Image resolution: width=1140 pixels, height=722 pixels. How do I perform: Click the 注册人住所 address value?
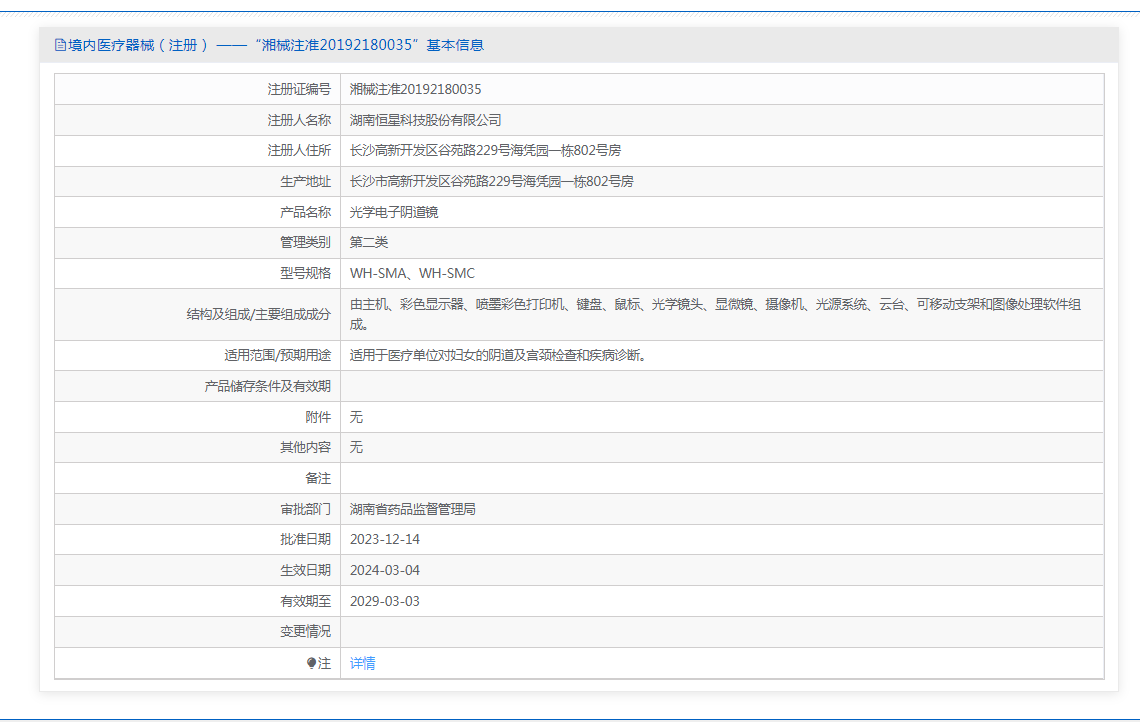(x=485, y=151)
